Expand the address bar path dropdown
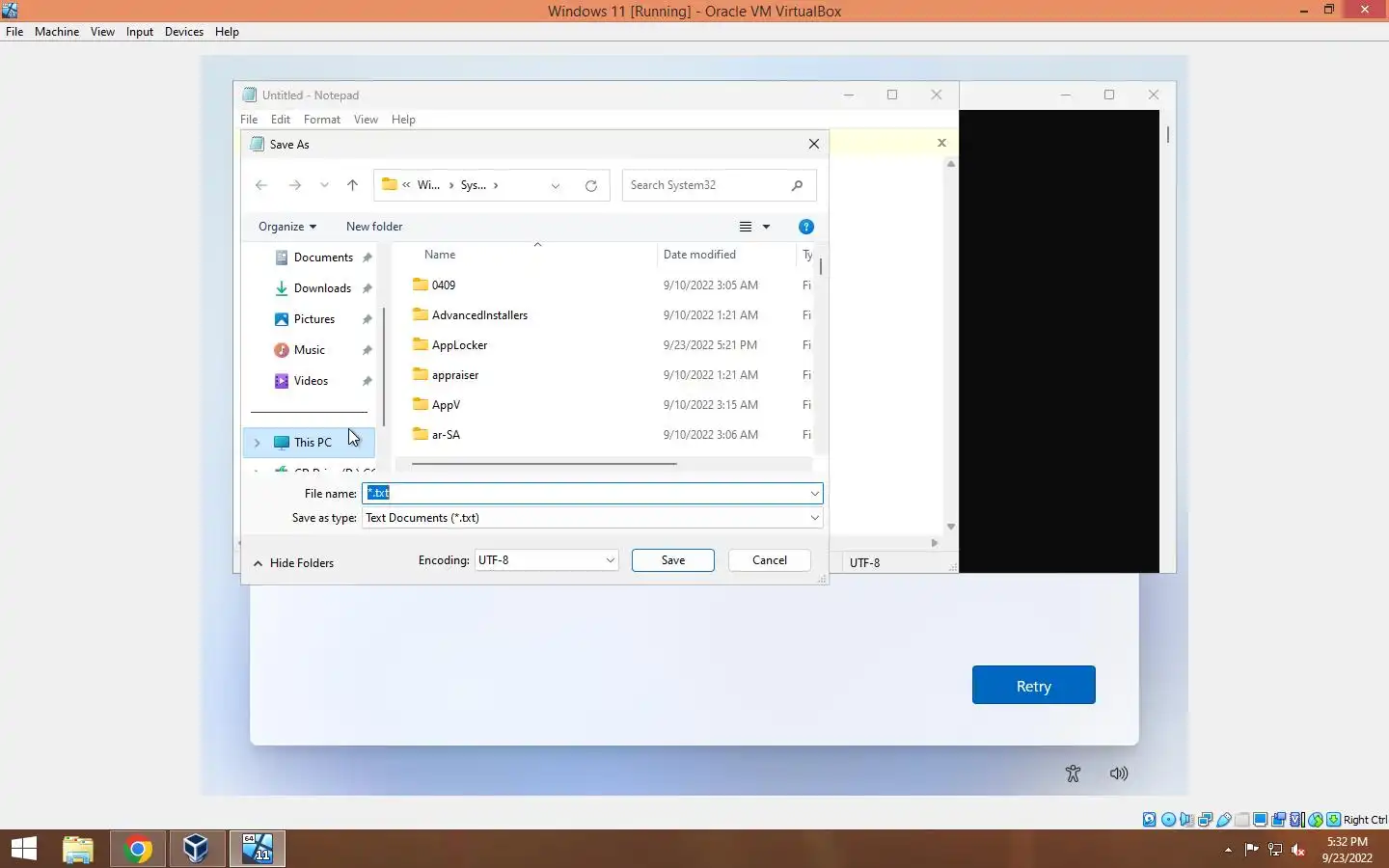Screen dimensions: 1389x868 556,185
